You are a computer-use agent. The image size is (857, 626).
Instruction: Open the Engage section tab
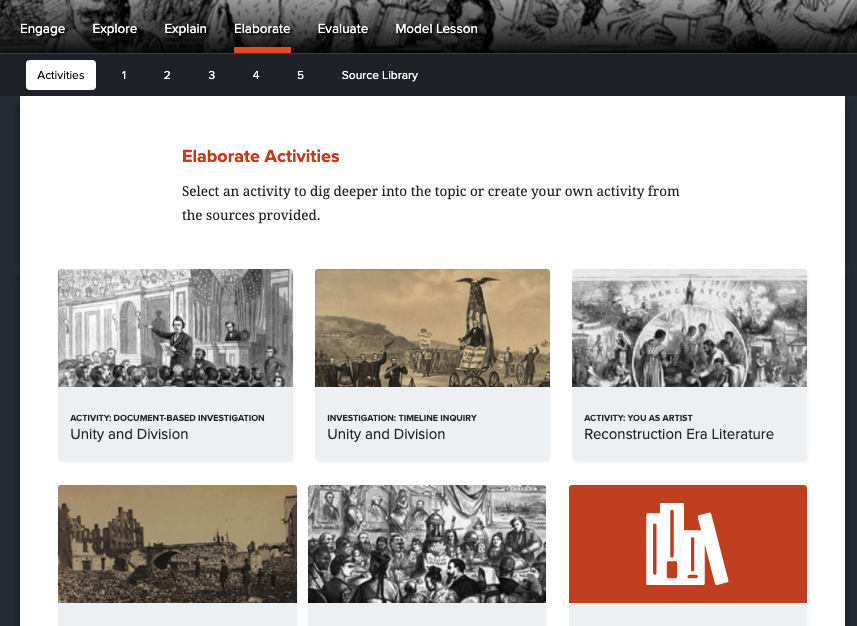(43, 29)
